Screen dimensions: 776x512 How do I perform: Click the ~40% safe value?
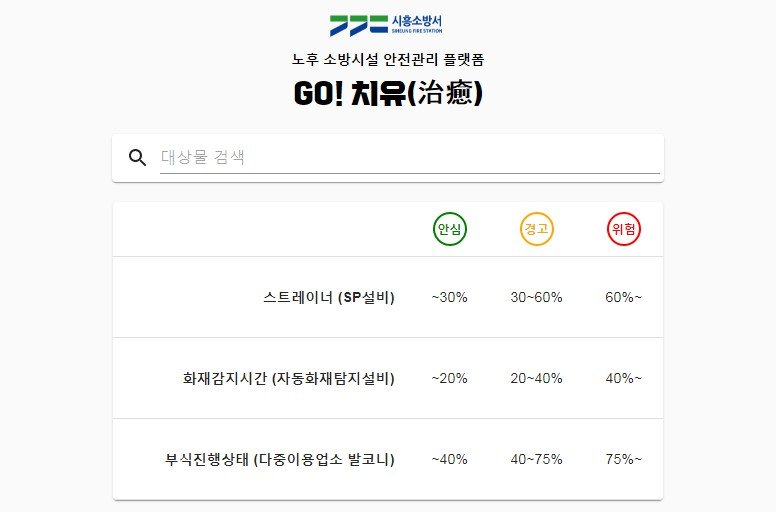(449, 459)
